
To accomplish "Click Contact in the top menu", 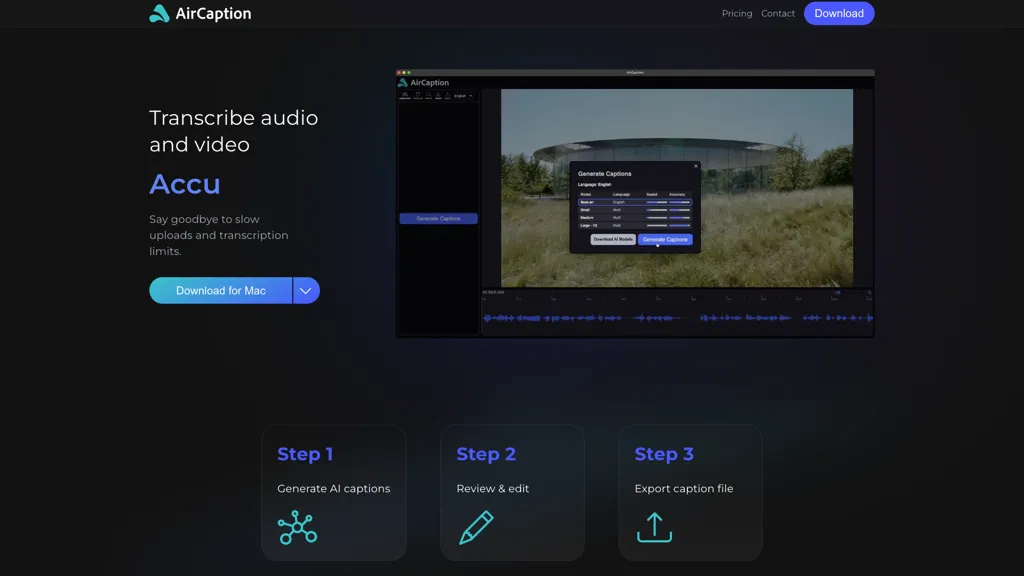I will click(778, 13).
